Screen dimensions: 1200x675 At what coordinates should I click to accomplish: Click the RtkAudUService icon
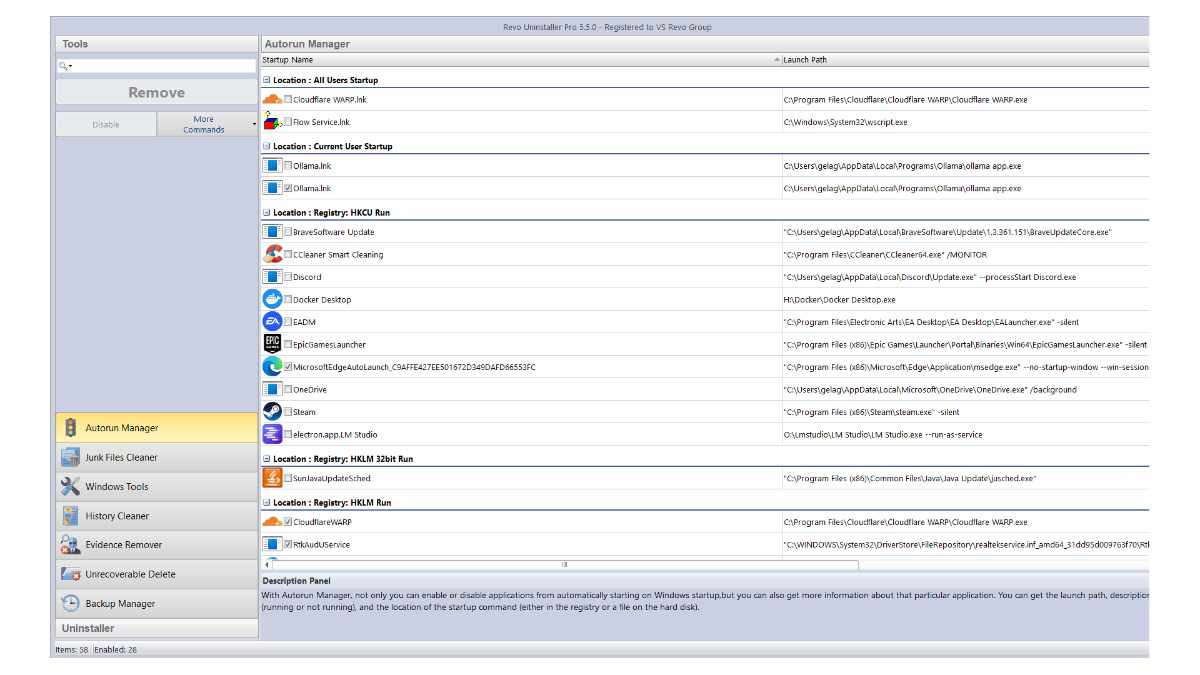click(272, 545)
